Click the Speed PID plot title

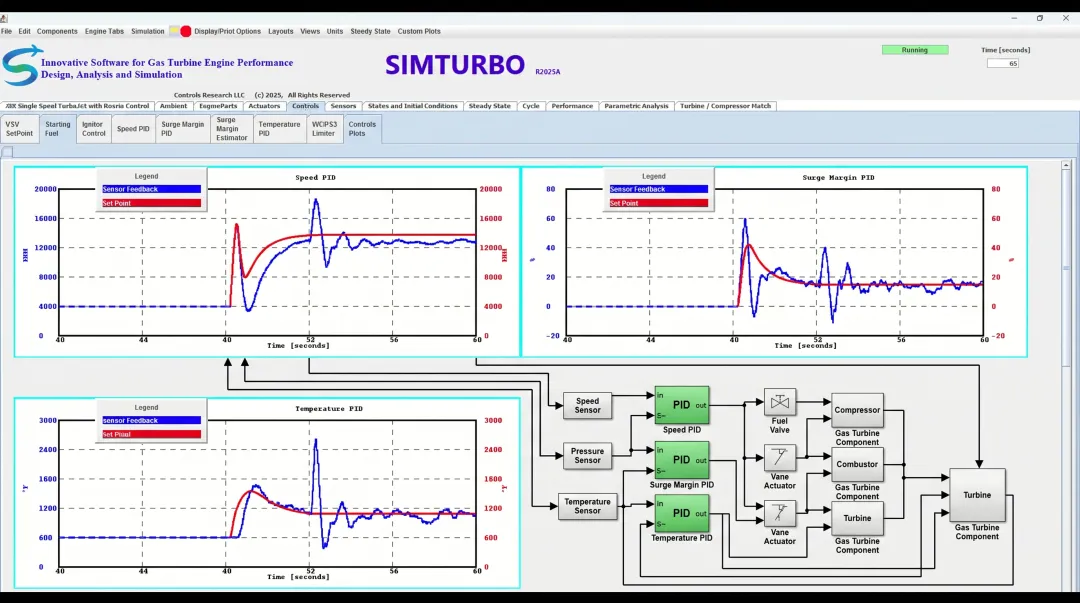point(315,178)
